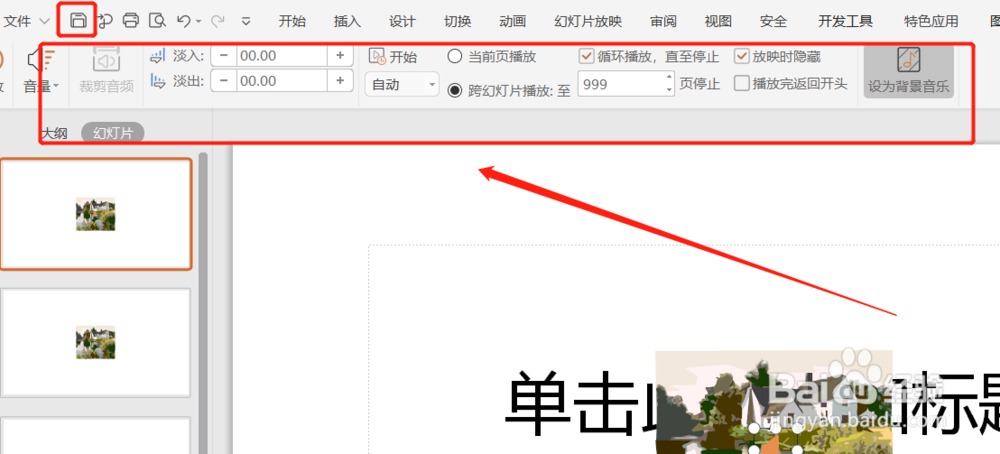The width and height of the screenshot is (1000, 454).
Task: Click the Print icon
Action: [x=131, y=20]
